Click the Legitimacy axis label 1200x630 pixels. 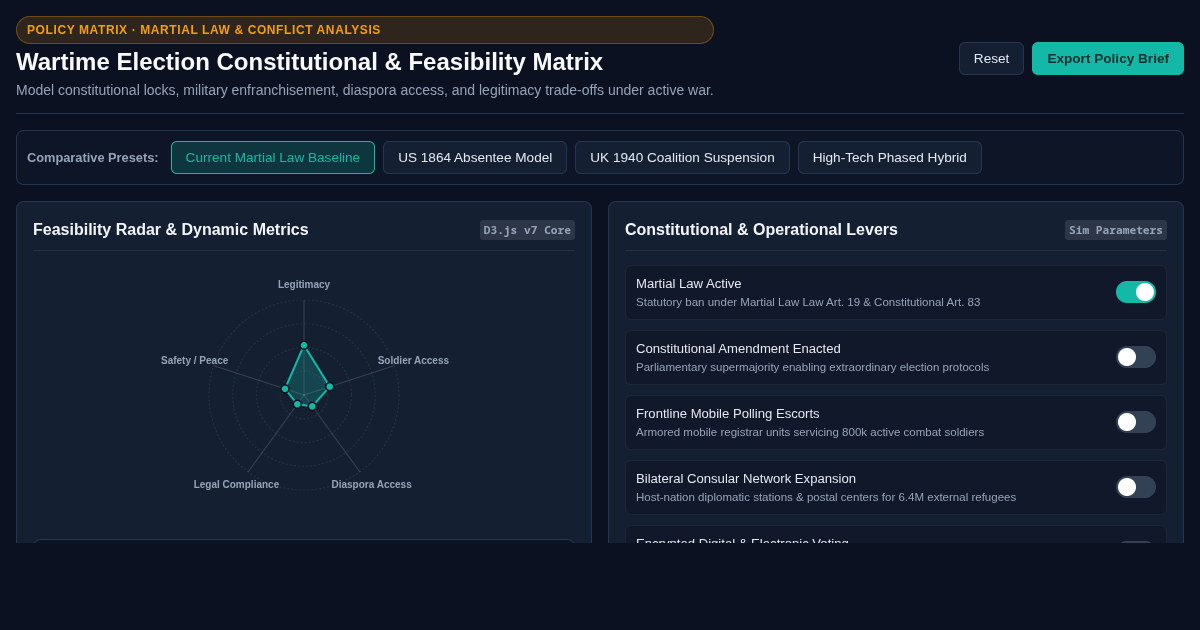click(x=304, y=285)
